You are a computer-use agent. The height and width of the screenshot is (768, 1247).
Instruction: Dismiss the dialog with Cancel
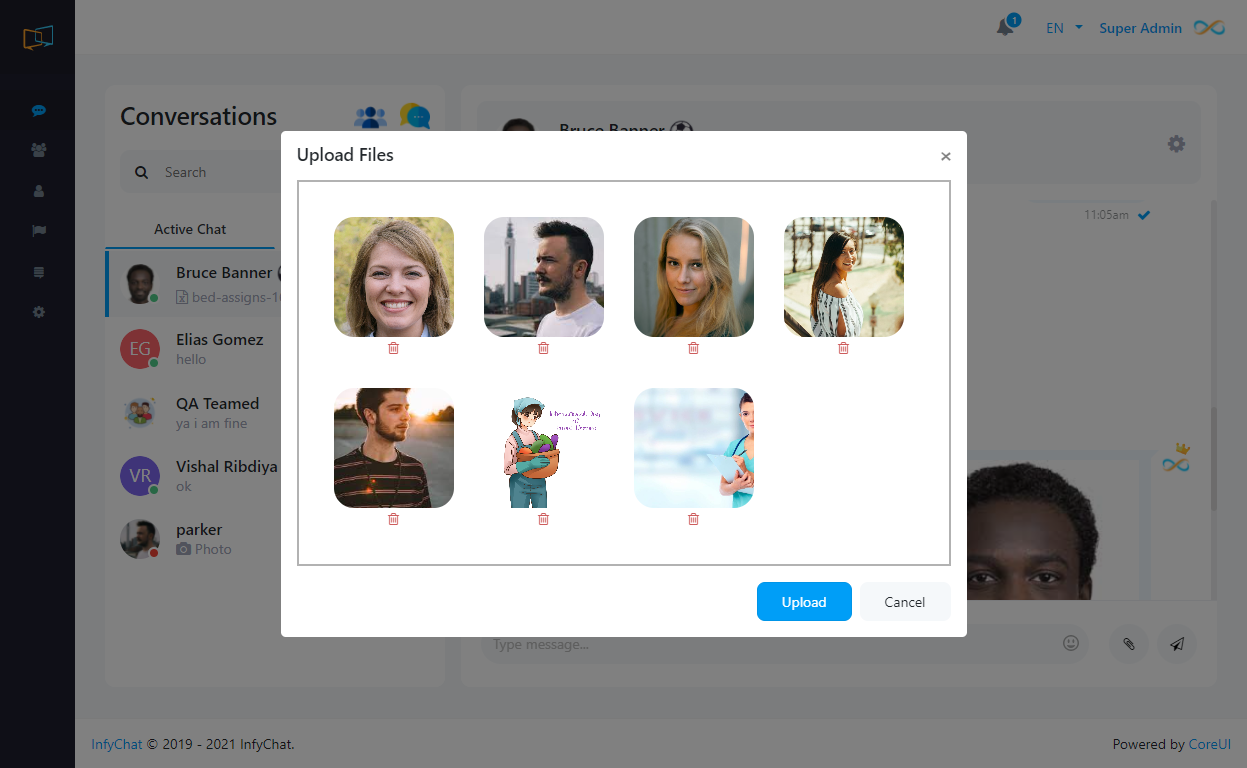pyautogui.click(x=904, y=601)
